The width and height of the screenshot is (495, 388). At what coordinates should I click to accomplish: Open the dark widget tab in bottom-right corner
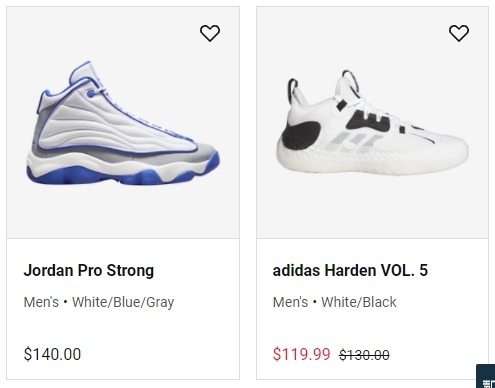[x=486, y=376]
